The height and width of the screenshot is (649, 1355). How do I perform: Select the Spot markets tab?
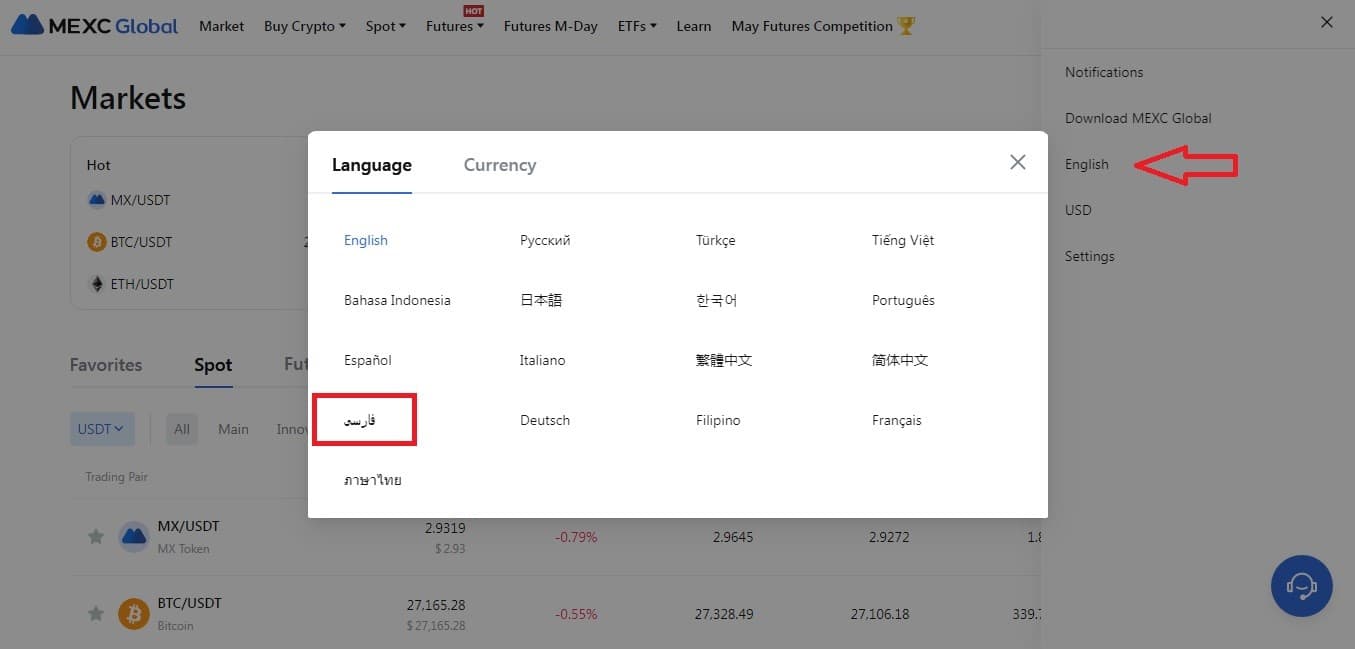(213, 365)
